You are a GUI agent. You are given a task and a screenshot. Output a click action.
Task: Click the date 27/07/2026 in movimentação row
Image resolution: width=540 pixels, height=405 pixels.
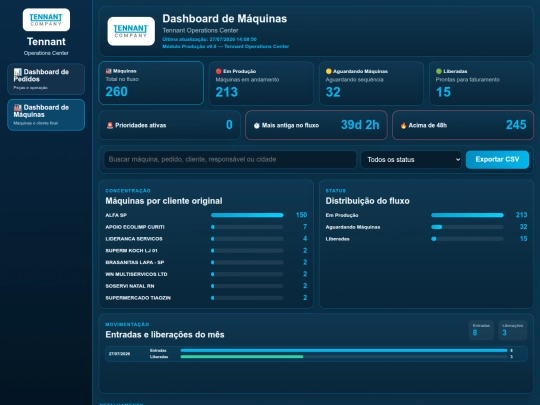click(x=119, y=354)
